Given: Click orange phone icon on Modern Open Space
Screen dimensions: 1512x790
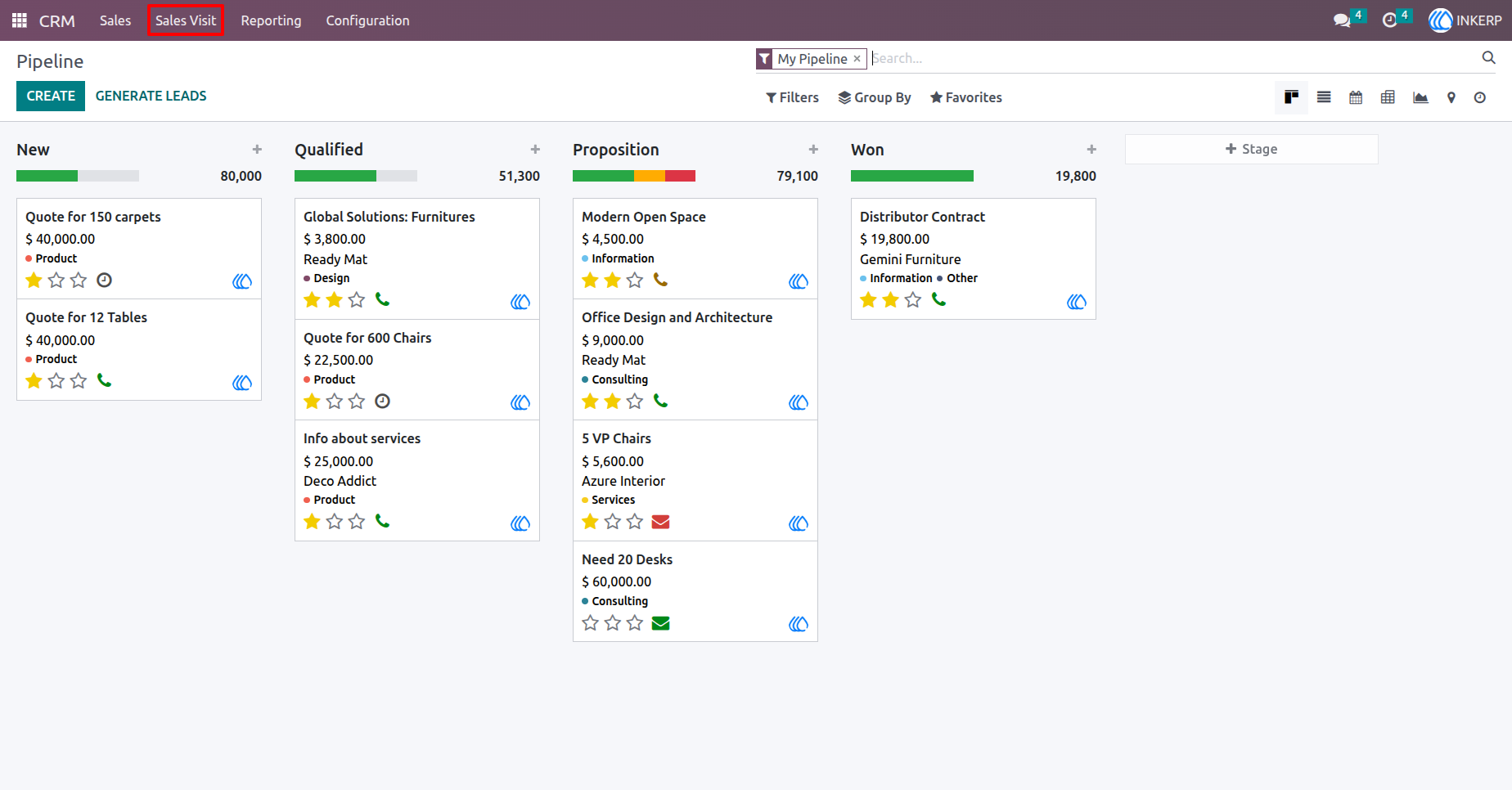Looking at the screenshot, I should pos(660,280).
